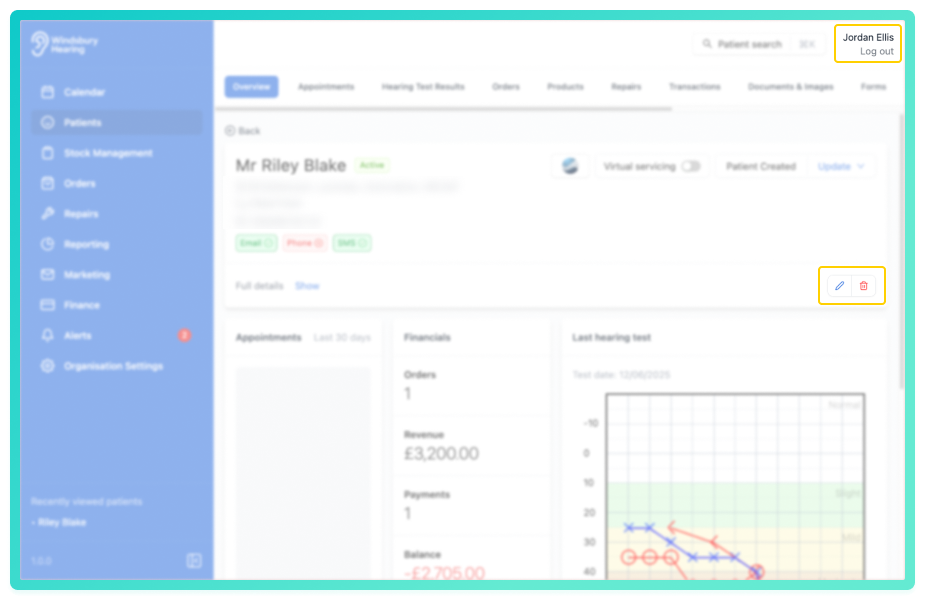Click the red trash delete icon
This screenshot has height=600, width=925.
[864, 286]
